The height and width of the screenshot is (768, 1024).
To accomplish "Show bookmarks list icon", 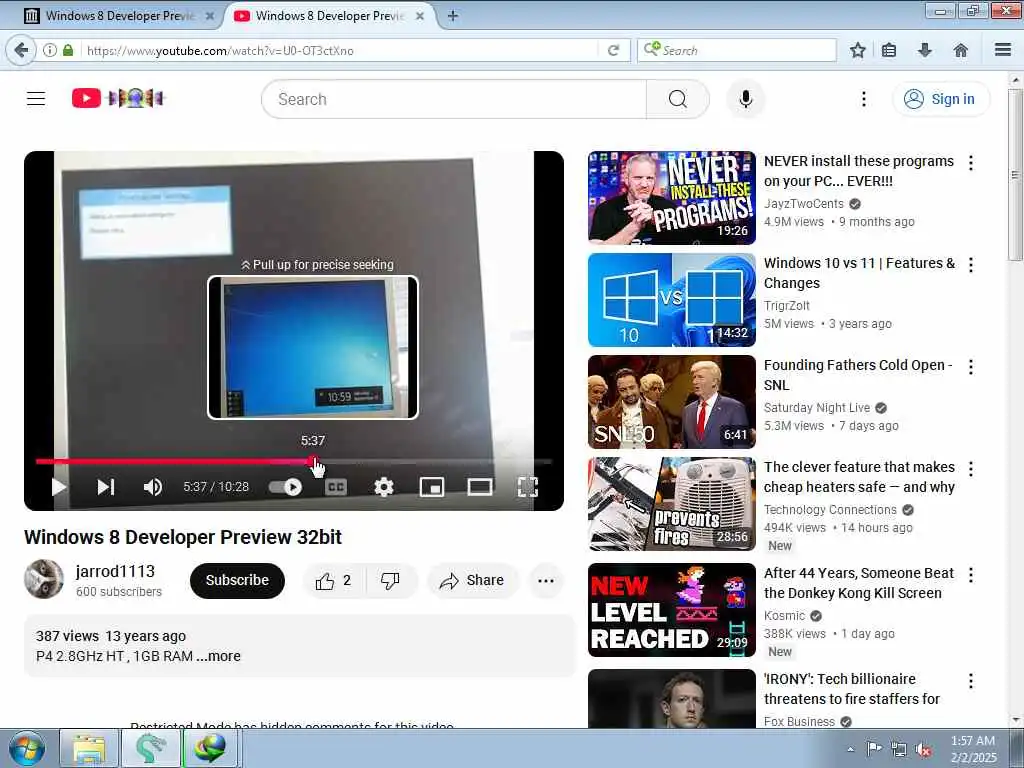I will [889, 50].
